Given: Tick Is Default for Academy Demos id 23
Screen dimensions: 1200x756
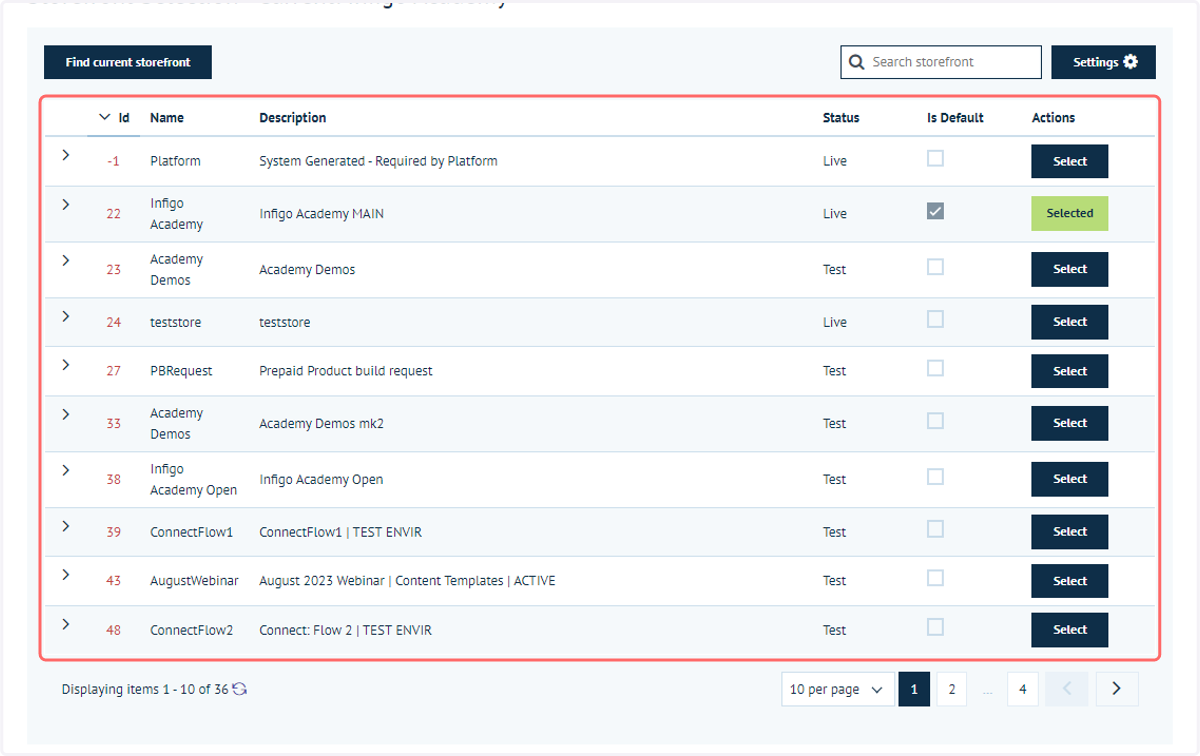Looking at the screenshot, I should (935, 267).
